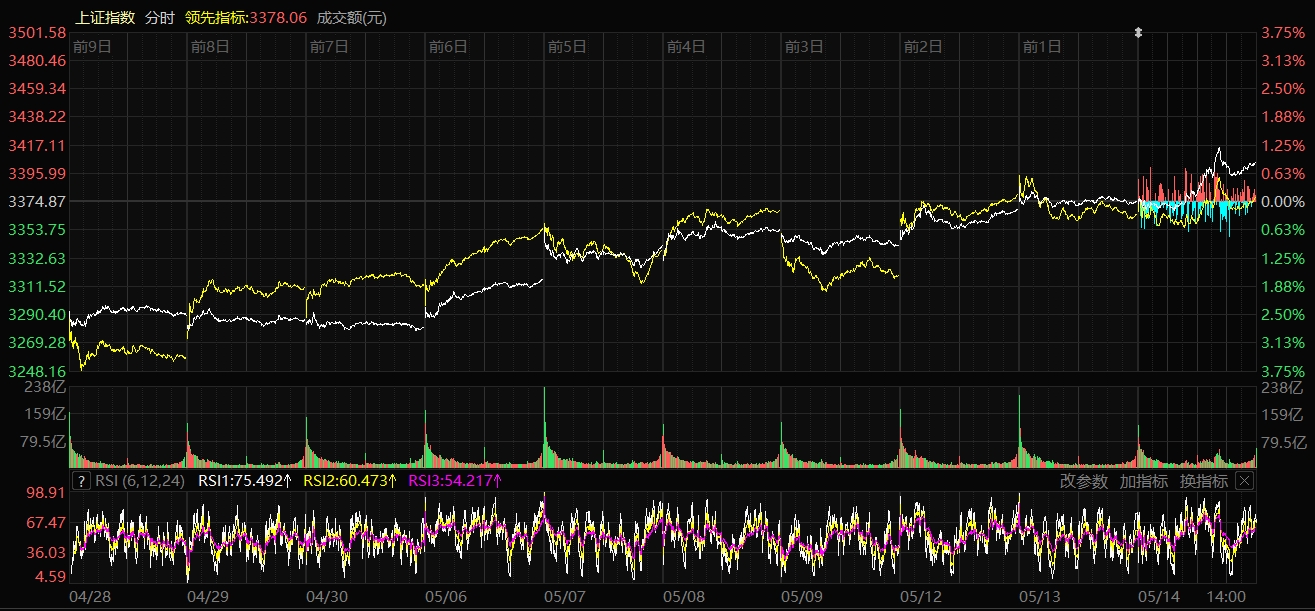Click the 0.00% percent axis value
The width and height of the screenshot is (1315, 611).
coord(1284,202)
